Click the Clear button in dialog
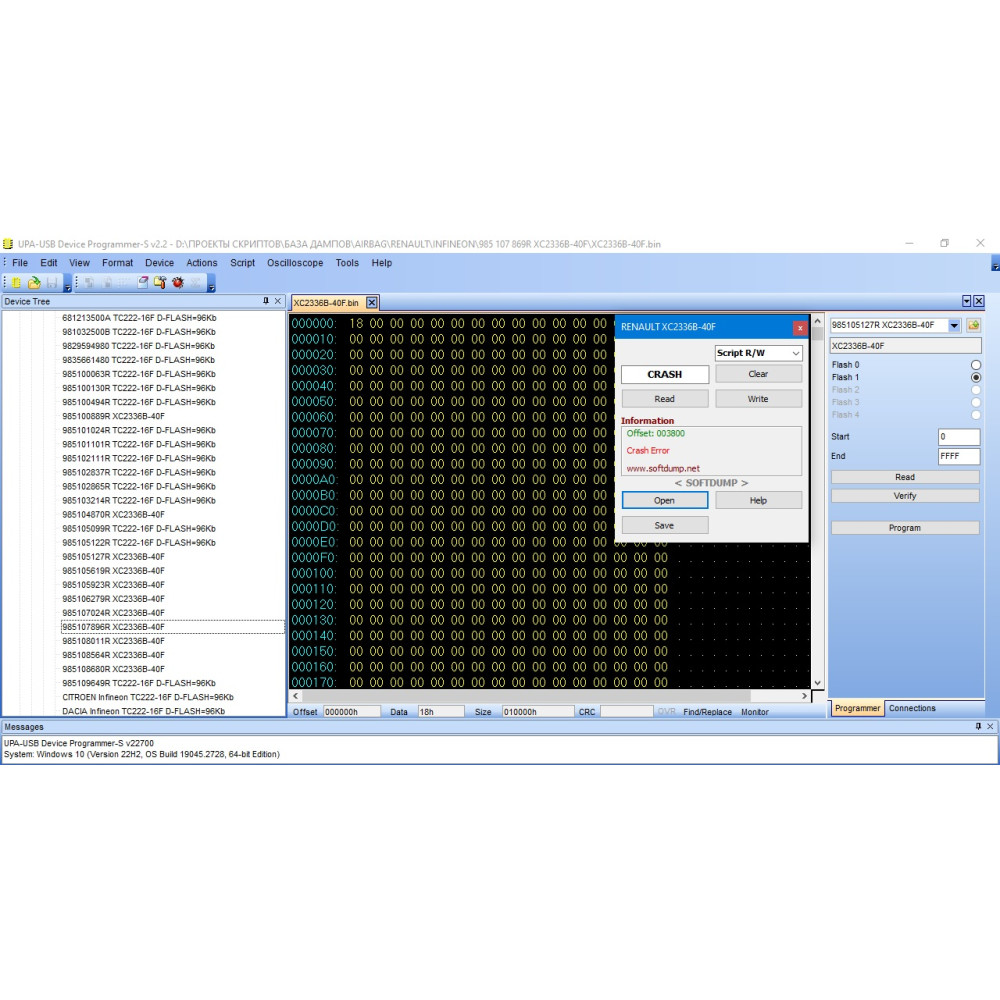1000x1000 pixels. 758,374
